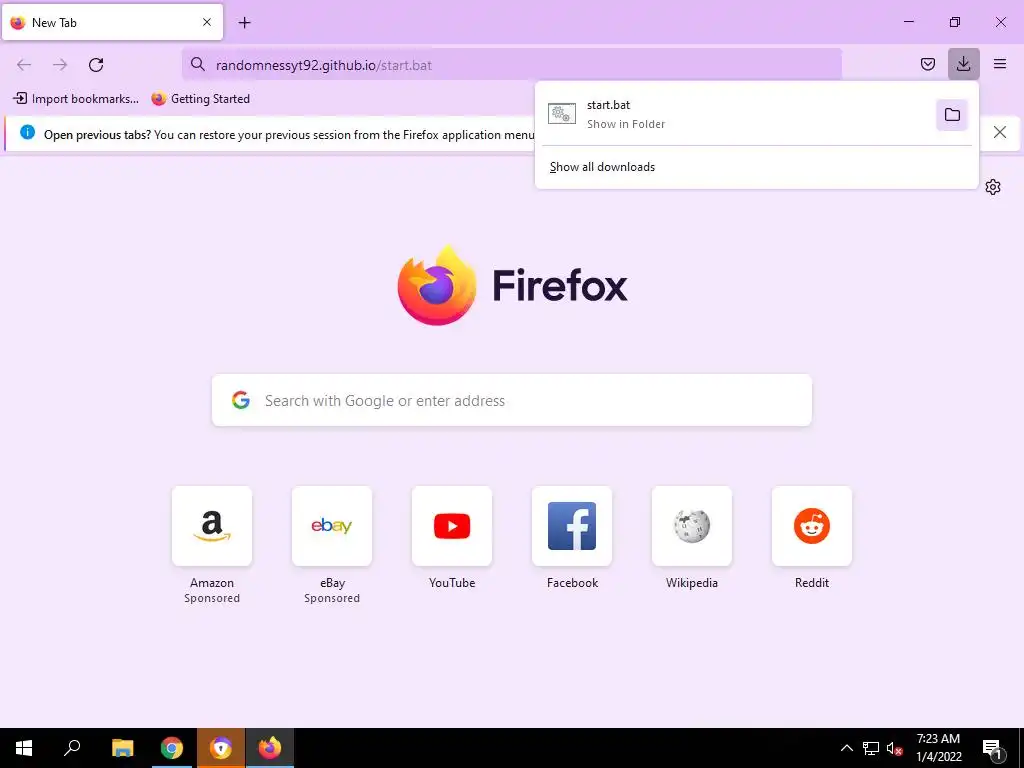Click the start.bat file icon
The height and width of the screenshot is (768, 1024).
click(562, 114)
